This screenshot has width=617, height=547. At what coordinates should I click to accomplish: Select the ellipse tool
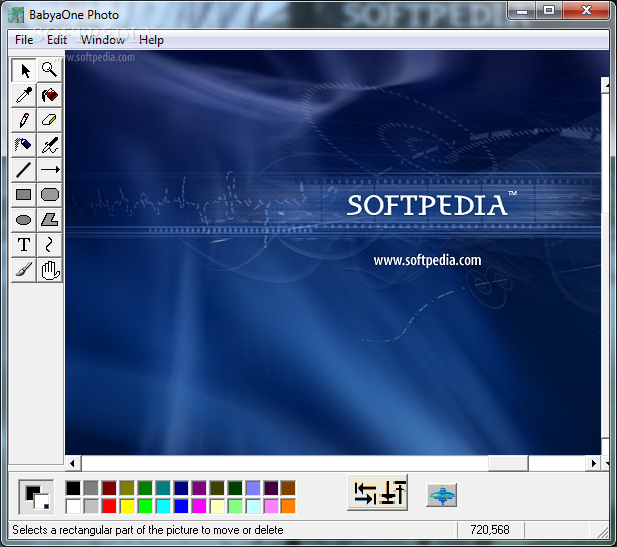tap(24, 220)
